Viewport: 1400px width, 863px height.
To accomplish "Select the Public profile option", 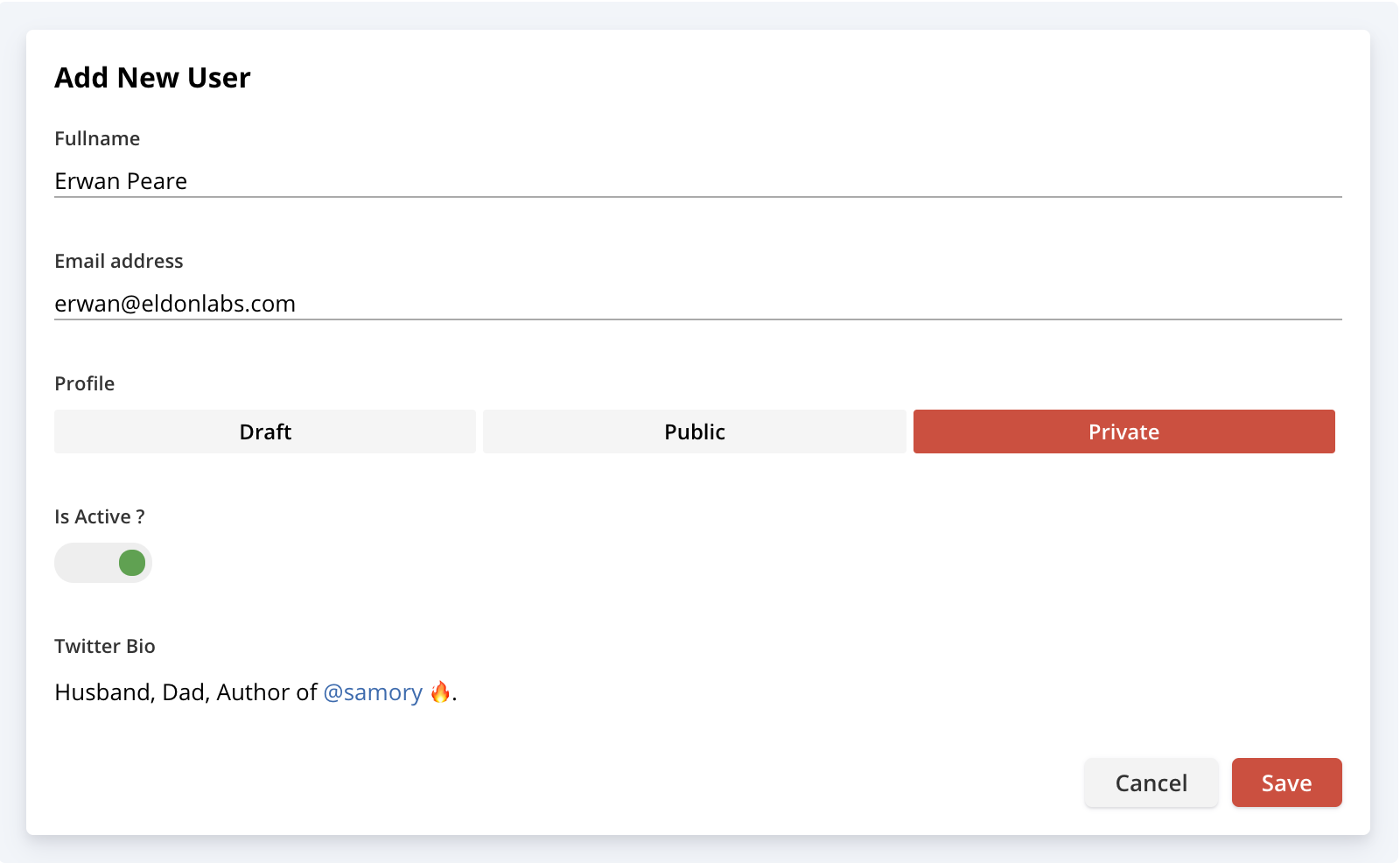I will tap(695, 431).
